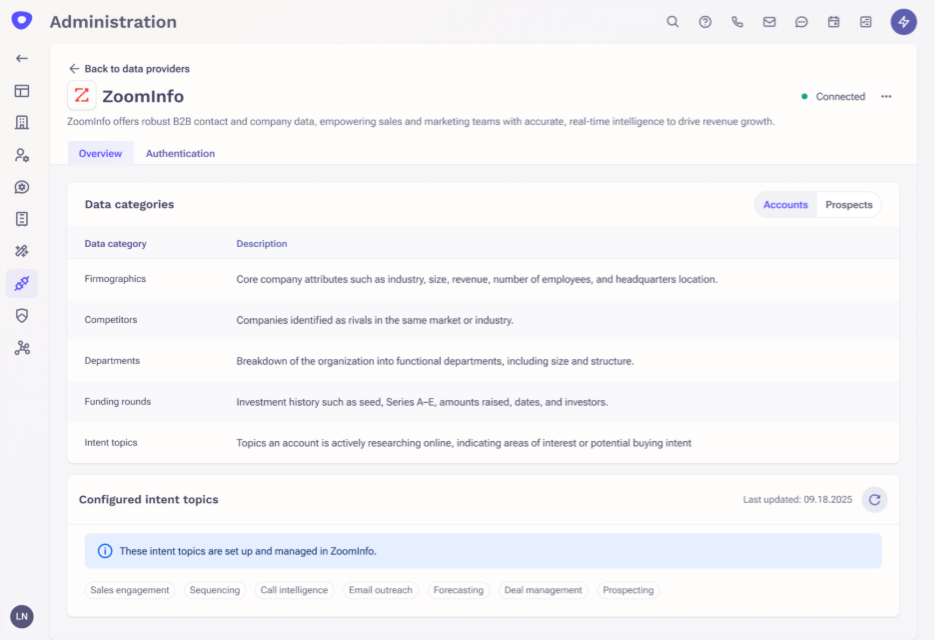Switch to the Authentication tab
This screenshot has height=640, width=936.
click(180, 153)
